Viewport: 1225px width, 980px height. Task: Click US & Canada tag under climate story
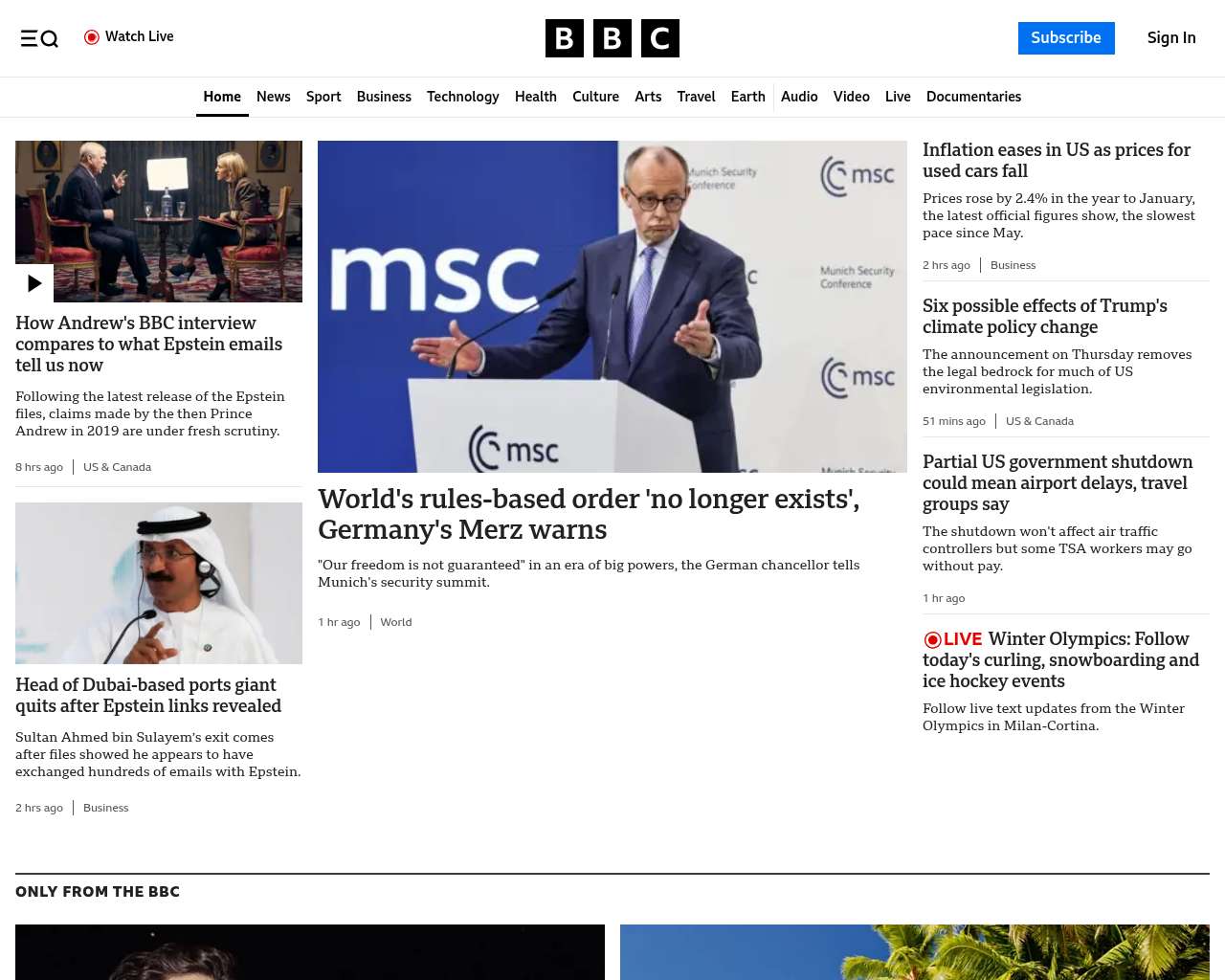coord(1039,421)
